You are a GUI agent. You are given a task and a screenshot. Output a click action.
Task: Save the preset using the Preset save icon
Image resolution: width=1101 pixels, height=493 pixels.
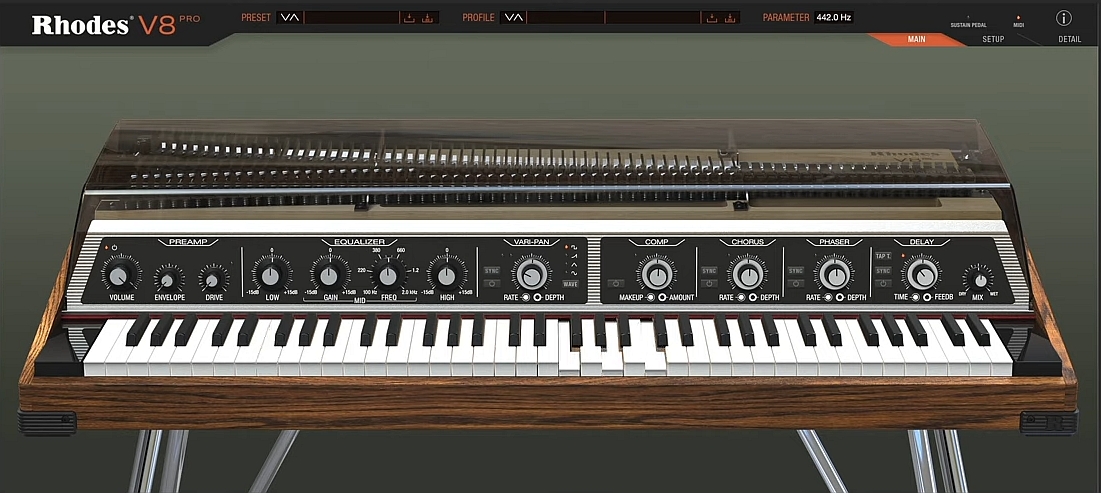pyautogui.click(x=428, y=18)
